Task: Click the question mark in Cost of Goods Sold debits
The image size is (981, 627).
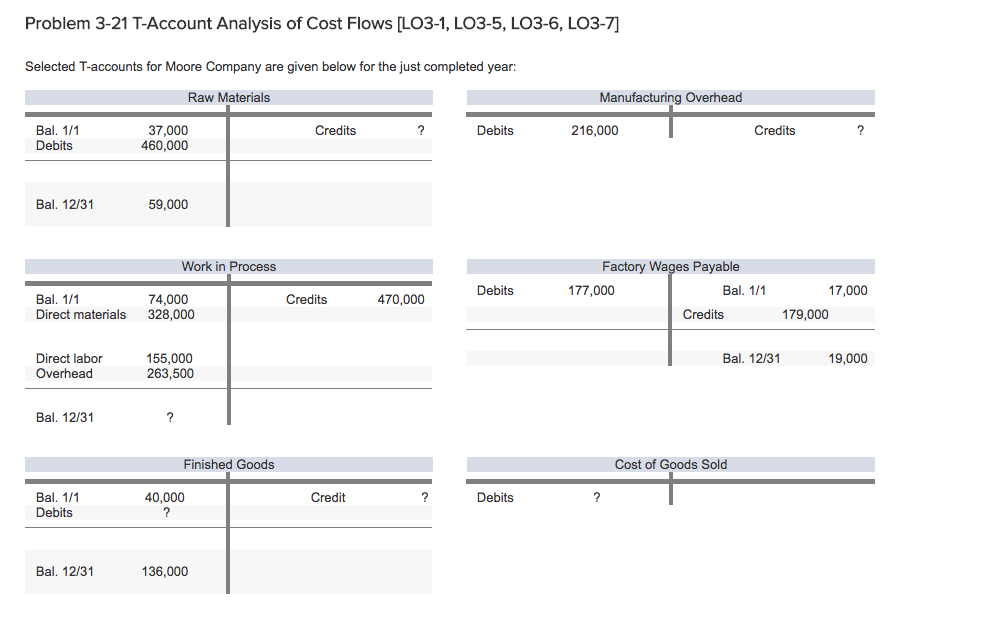Action: [x=596, y=497]
